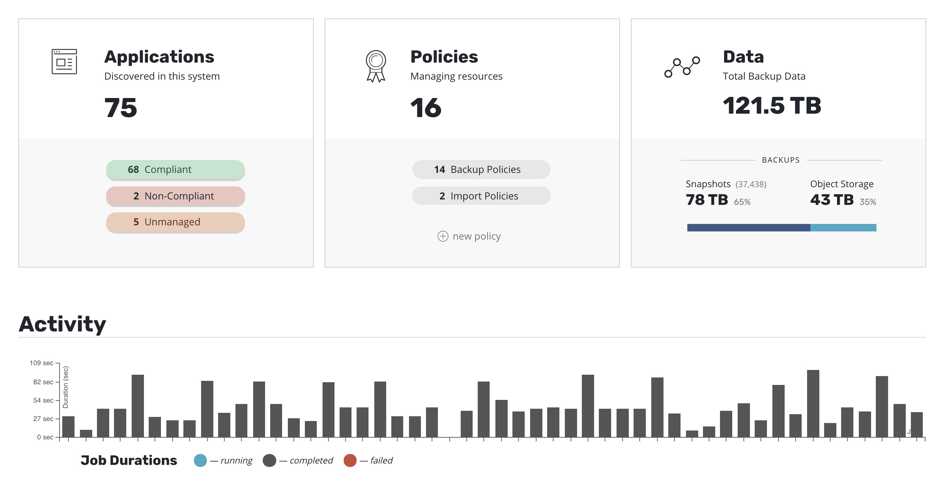Click the Policies ribbon award icon
Image resolution: width=950 pixels, height=486 pixels.
[376, 66]
